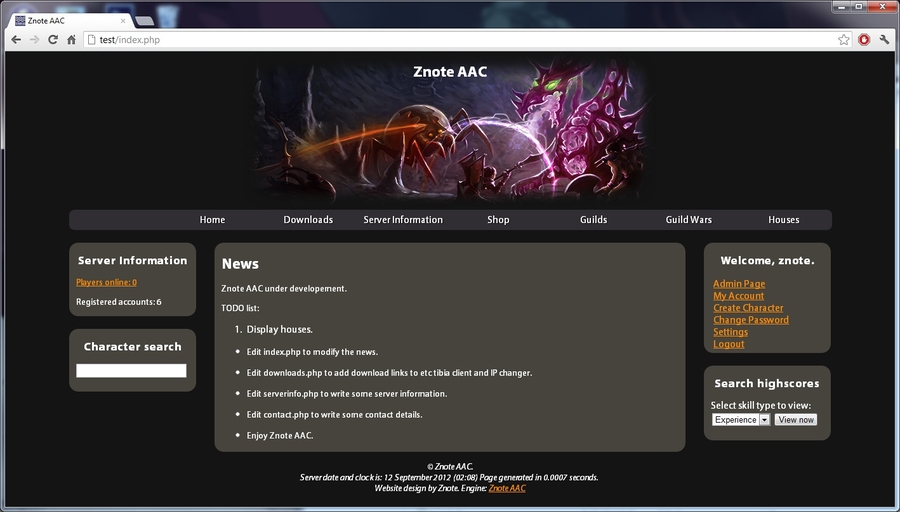Click the red extension icon in toolbar
This screenshot has height=512, width=900.
point(864,40)
